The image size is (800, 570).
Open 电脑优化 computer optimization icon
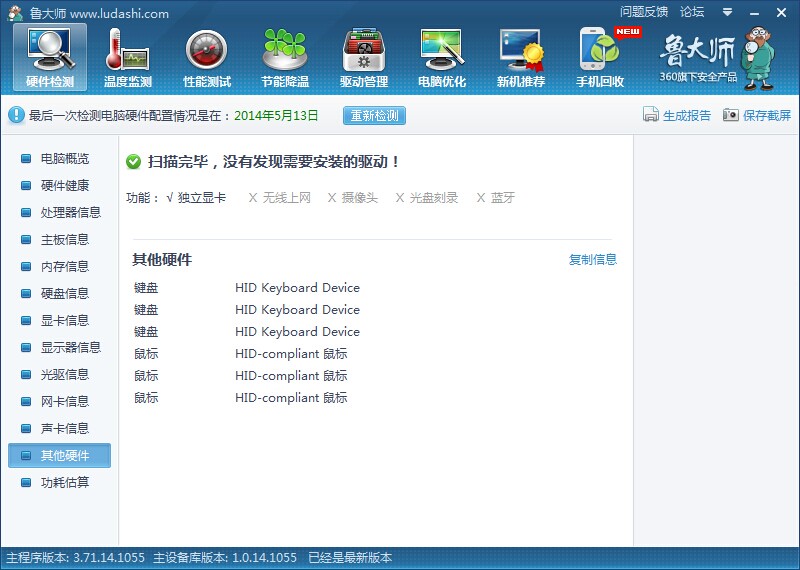(x=442, y=57)
